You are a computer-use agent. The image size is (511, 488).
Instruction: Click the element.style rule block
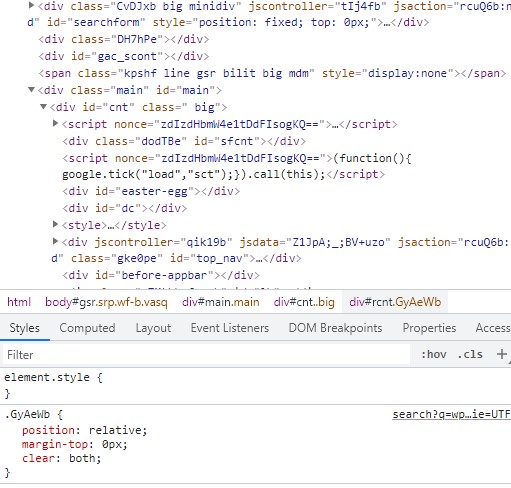[x=255, y=386]
